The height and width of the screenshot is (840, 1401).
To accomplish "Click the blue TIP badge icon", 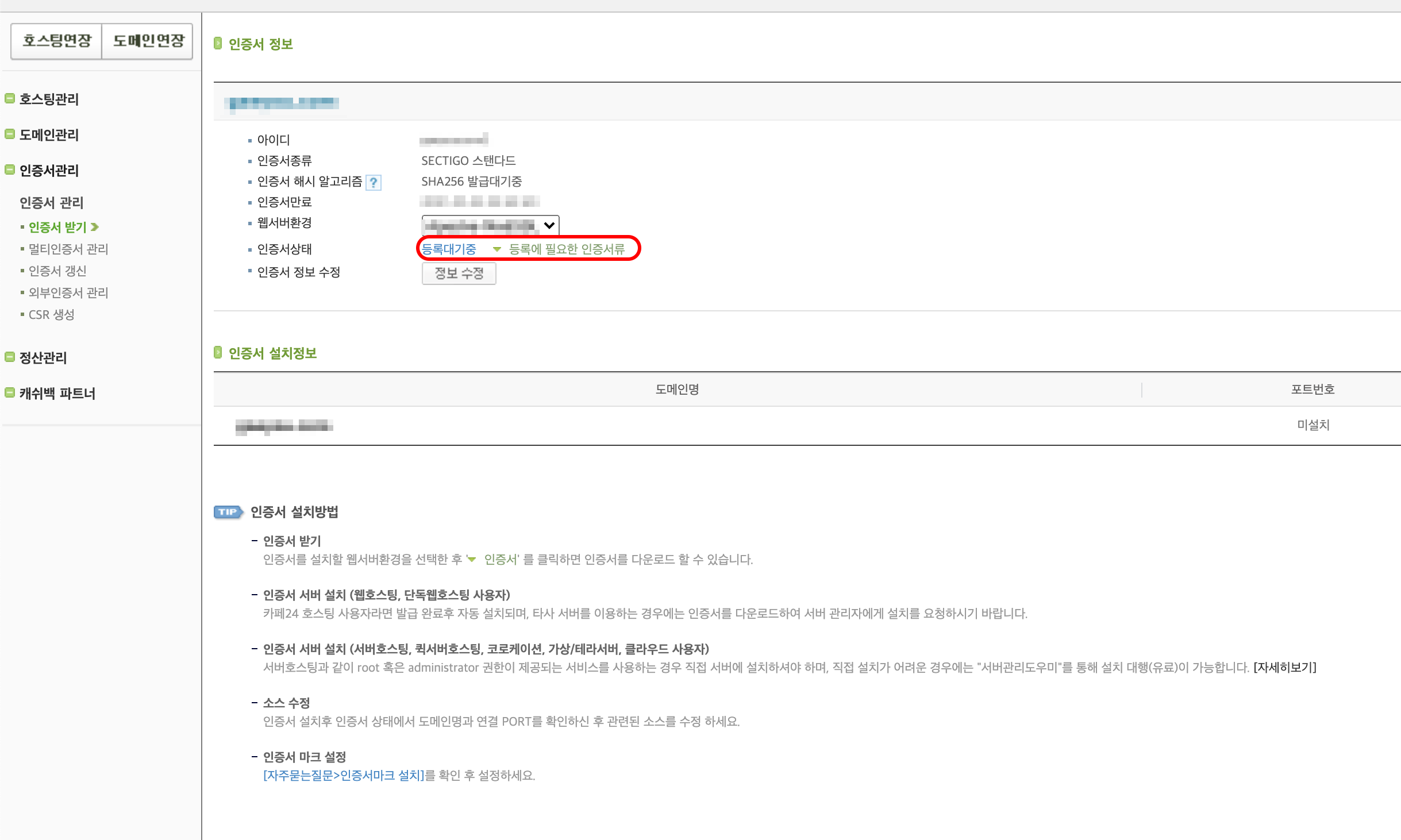I will coord(228,512).
